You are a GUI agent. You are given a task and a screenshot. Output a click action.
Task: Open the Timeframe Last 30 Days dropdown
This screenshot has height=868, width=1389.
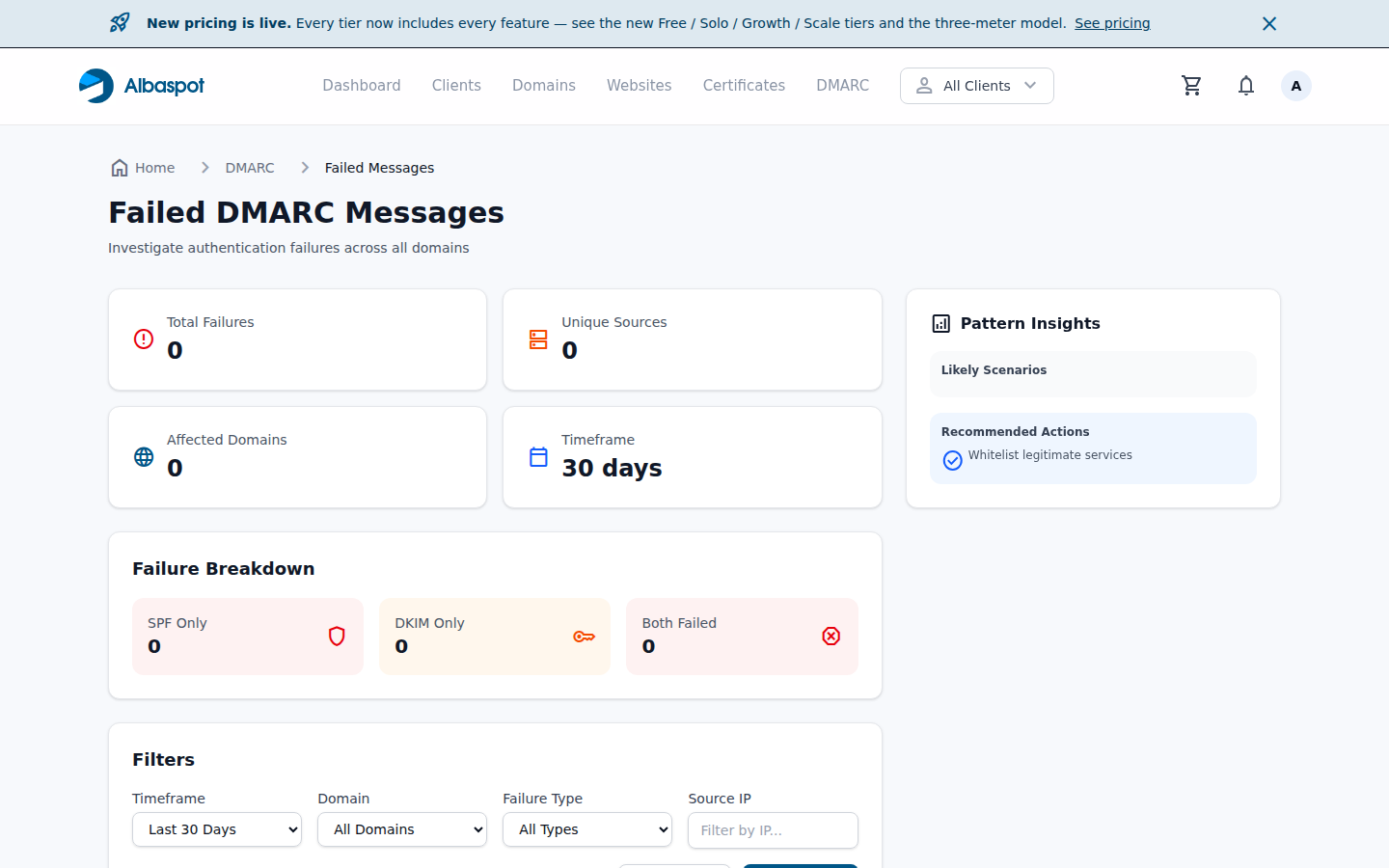pos(217,829)
